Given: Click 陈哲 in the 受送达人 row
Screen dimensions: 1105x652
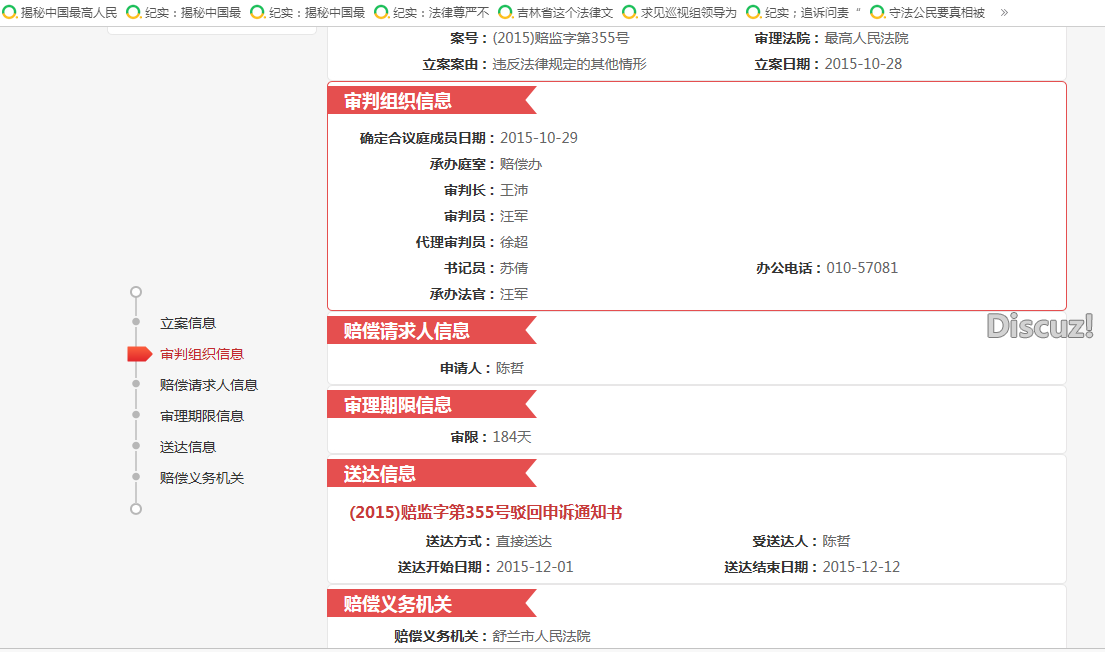Looking at the screenshot, I should [x=837, y=541].
